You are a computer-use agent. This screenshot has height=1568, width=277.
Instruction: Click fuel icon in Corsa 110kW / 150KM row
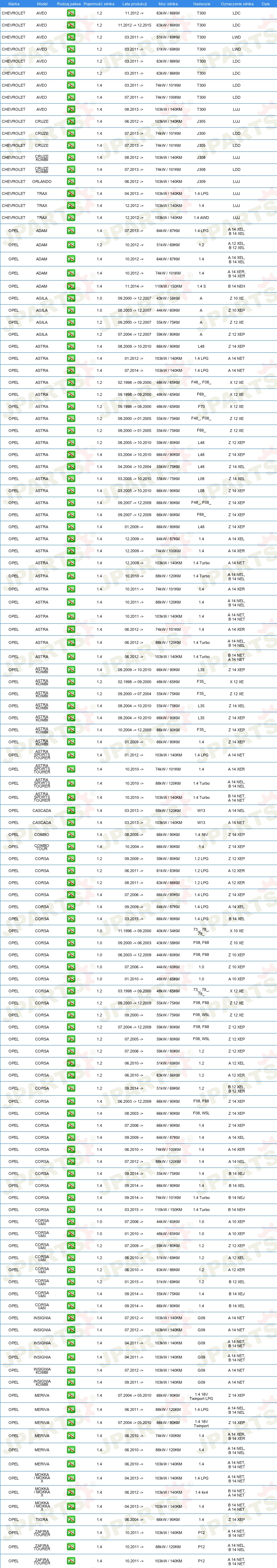(x=71, y=1210)
